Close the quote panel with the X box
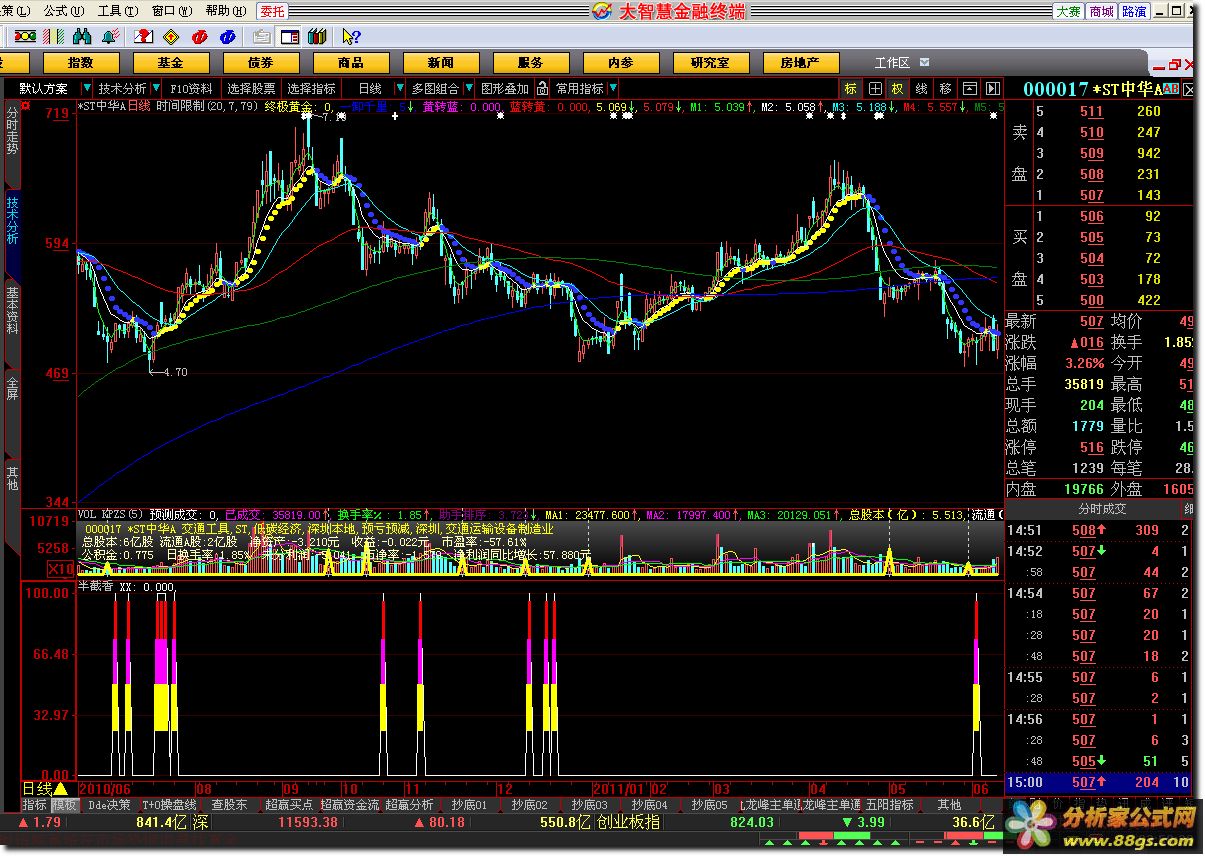This screenshot has width=1205, height=856. click(x=1189, y=89)
